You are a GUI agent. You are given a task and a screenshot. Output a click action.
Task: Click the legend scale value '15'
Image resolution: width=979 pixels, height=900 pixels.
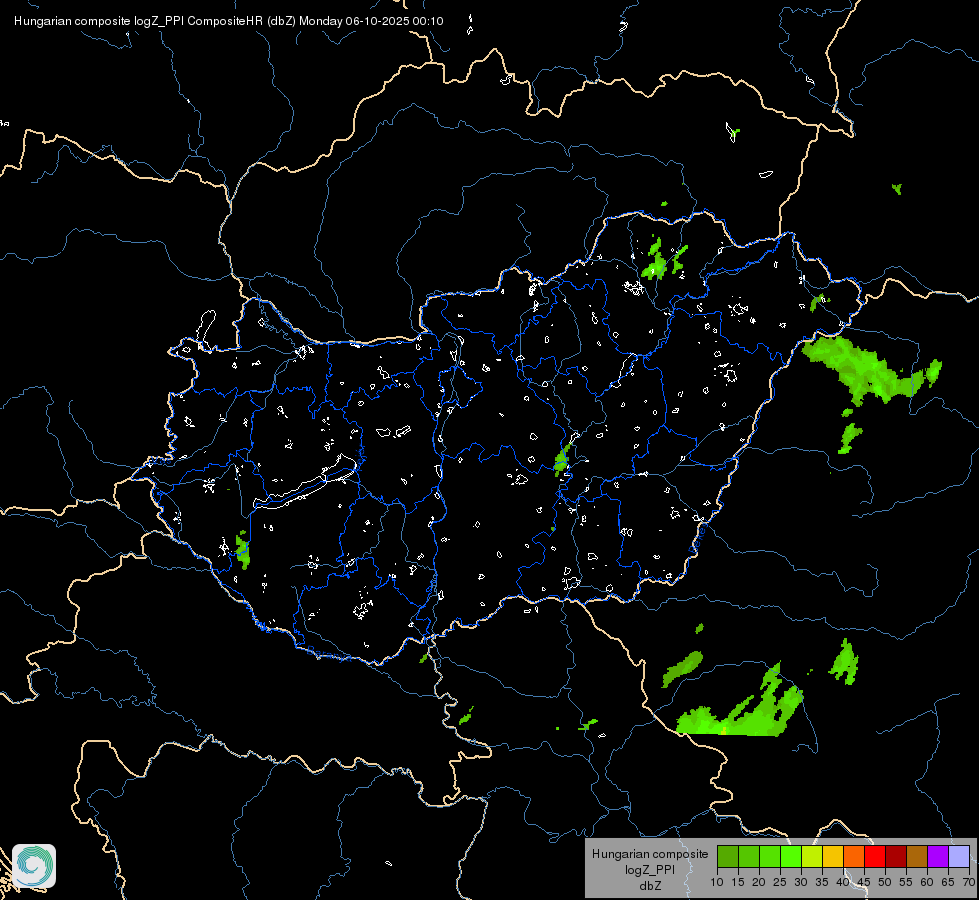(x=738, y=883)
